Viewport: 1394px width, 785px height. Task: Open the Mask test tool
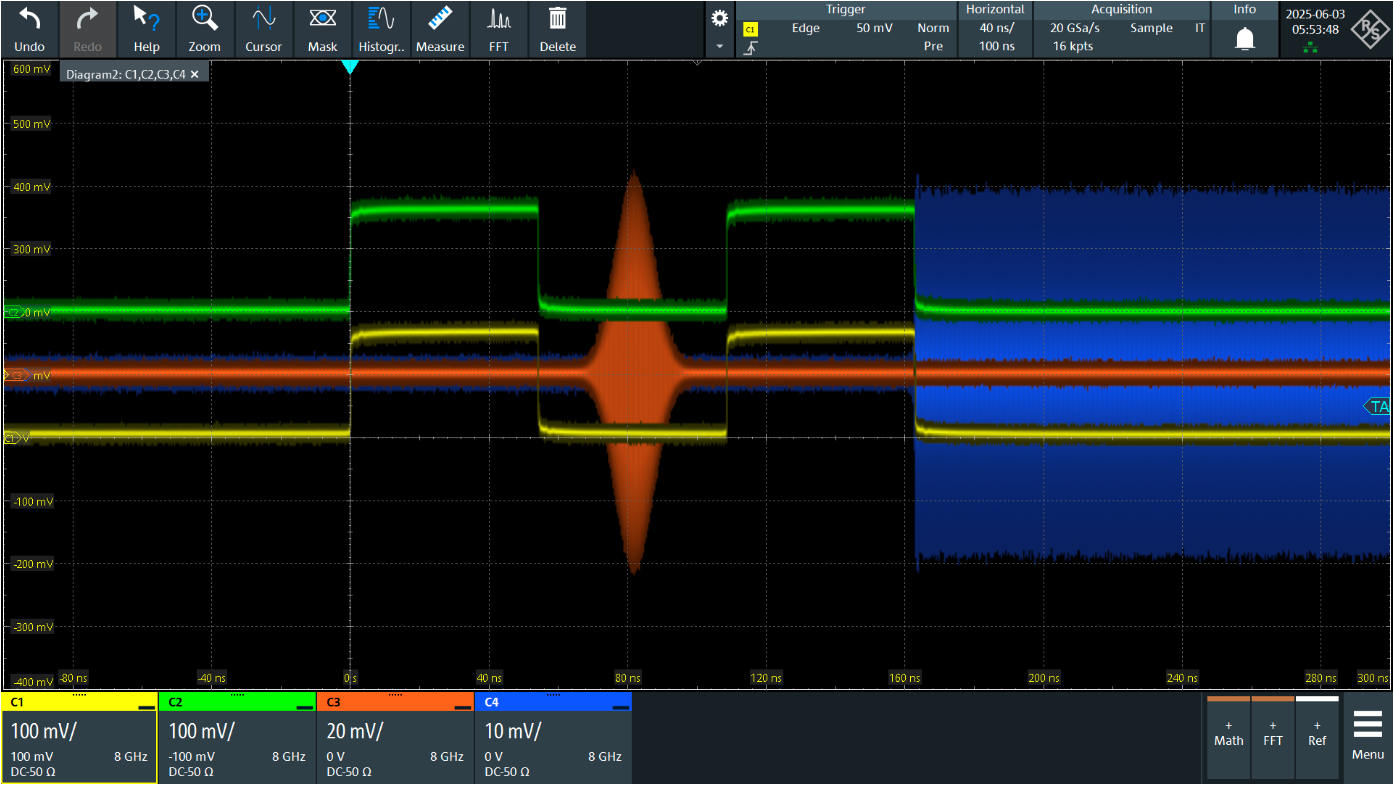[322, 20]
